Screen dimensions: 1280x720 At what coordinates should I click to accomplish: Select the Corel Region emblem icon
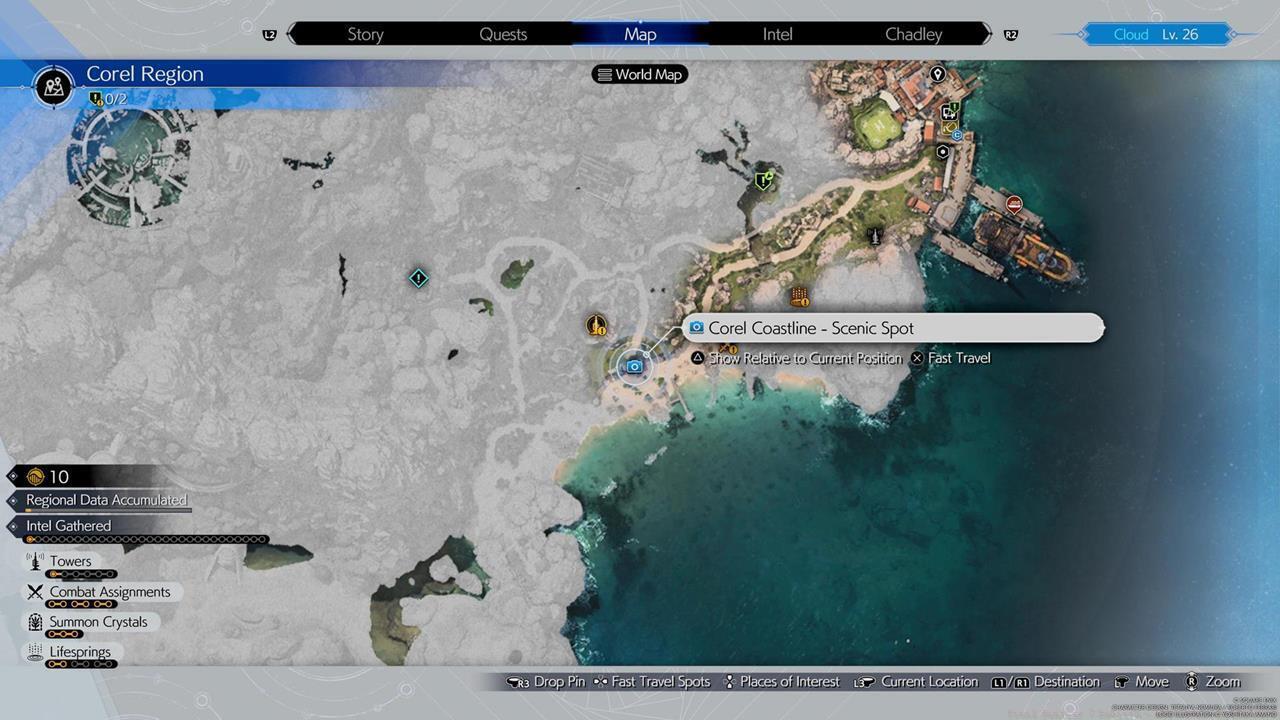(54, 86)
